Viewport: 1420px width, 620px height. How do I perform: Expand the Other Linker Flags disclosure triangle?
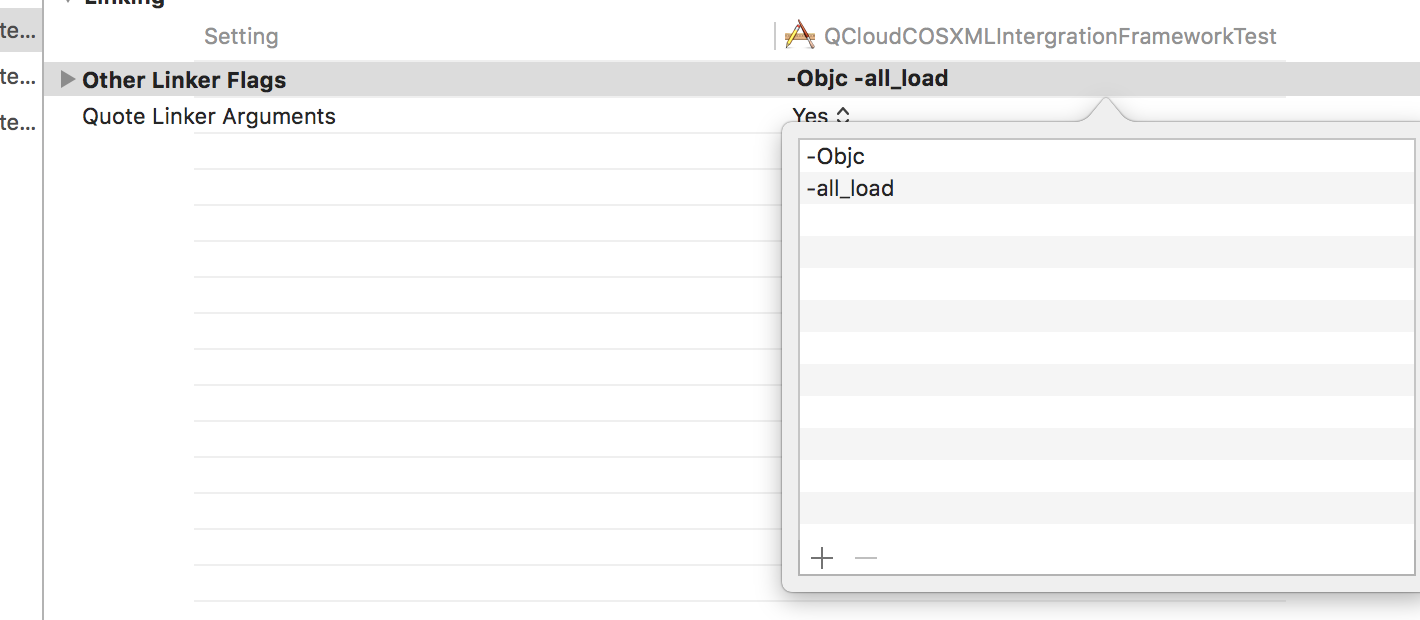pyautogui.click(x=68, y=79)
